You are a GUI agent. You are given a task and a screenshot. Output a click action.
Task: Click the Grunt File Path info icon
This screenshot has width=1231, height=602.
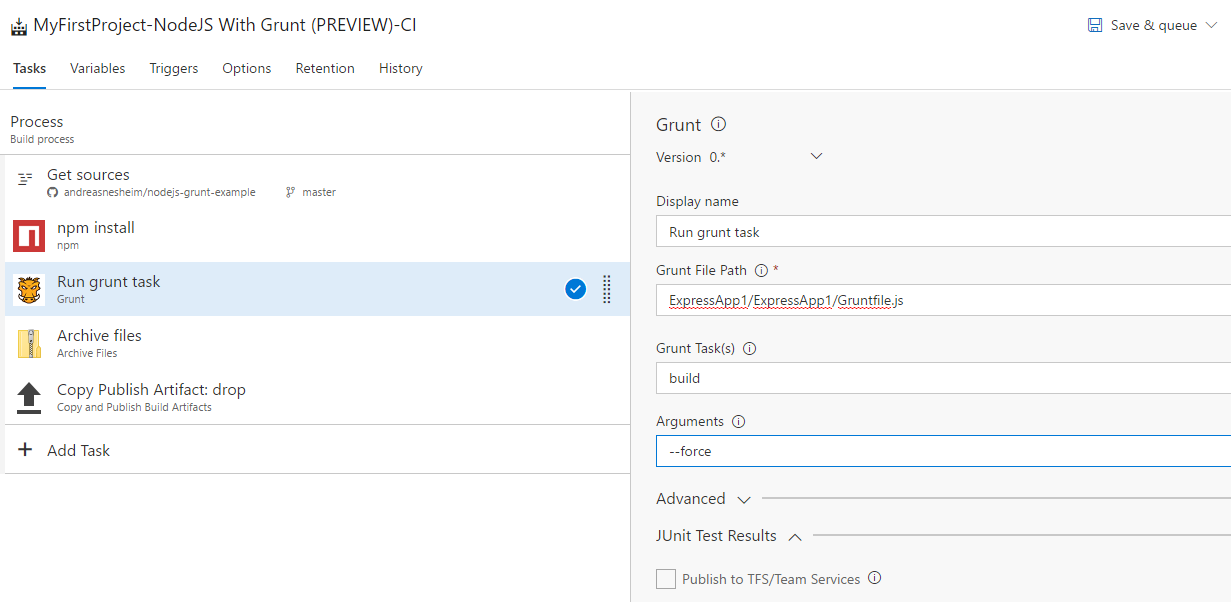click(761, 270)
